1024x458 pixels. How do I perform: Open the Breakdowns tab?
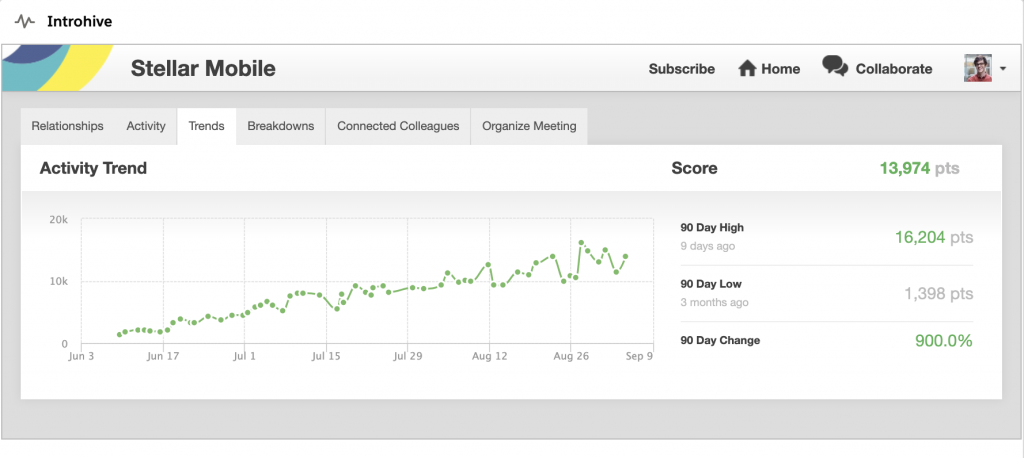click(x=281, y=126)
